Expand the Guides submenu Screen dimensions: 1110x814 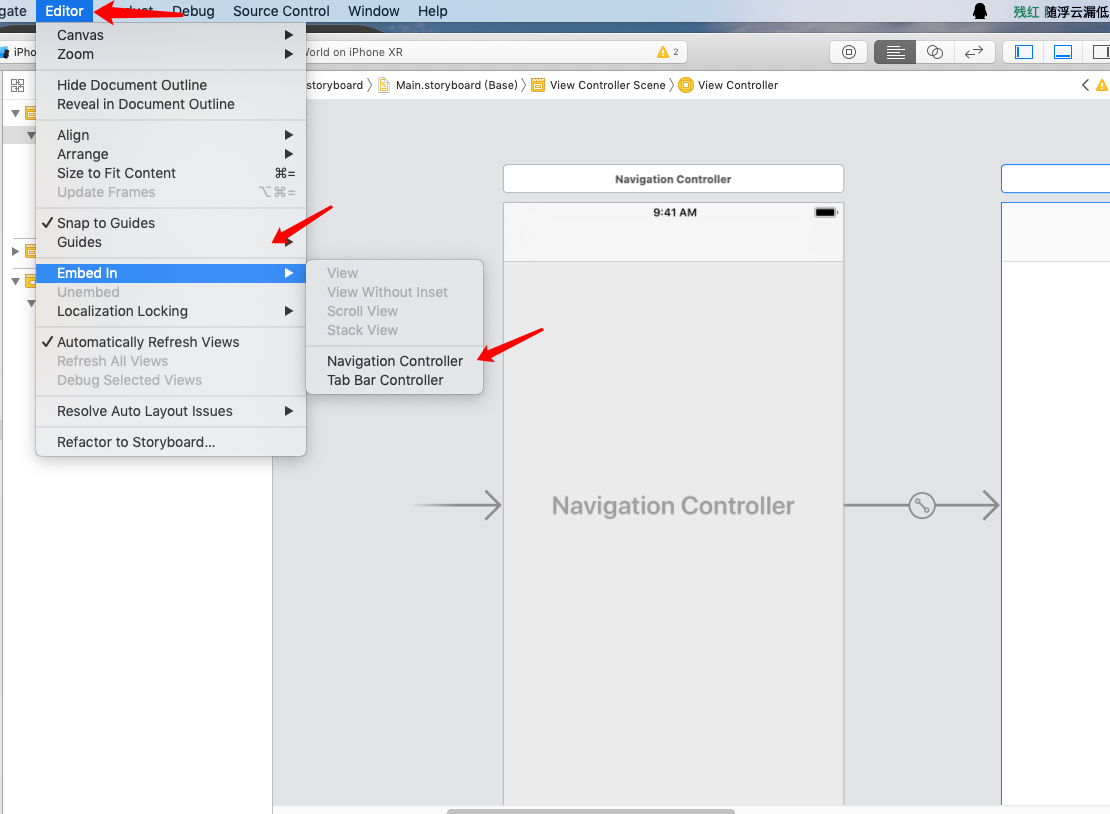point(171,242)
